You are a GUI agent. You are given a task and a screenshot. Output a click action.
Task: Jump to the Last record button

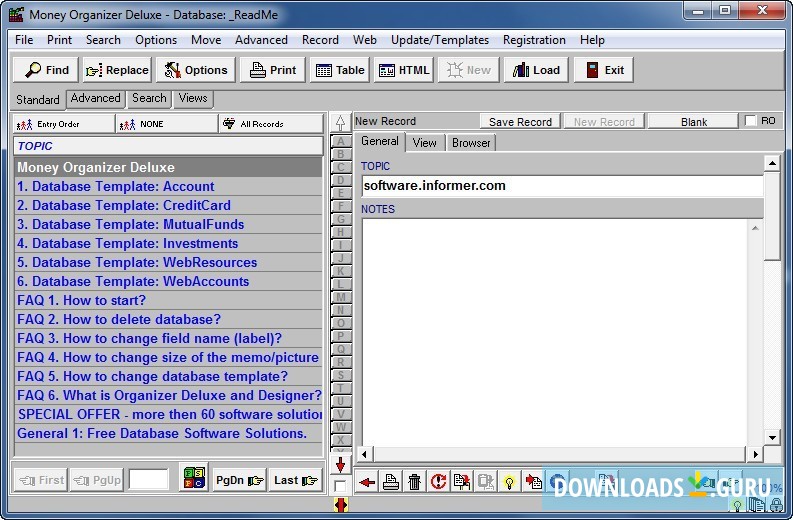[x=295, y=480]
